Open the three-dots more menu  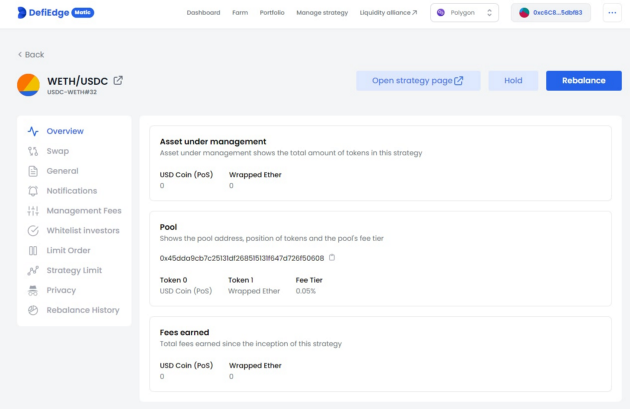[612, 12]
